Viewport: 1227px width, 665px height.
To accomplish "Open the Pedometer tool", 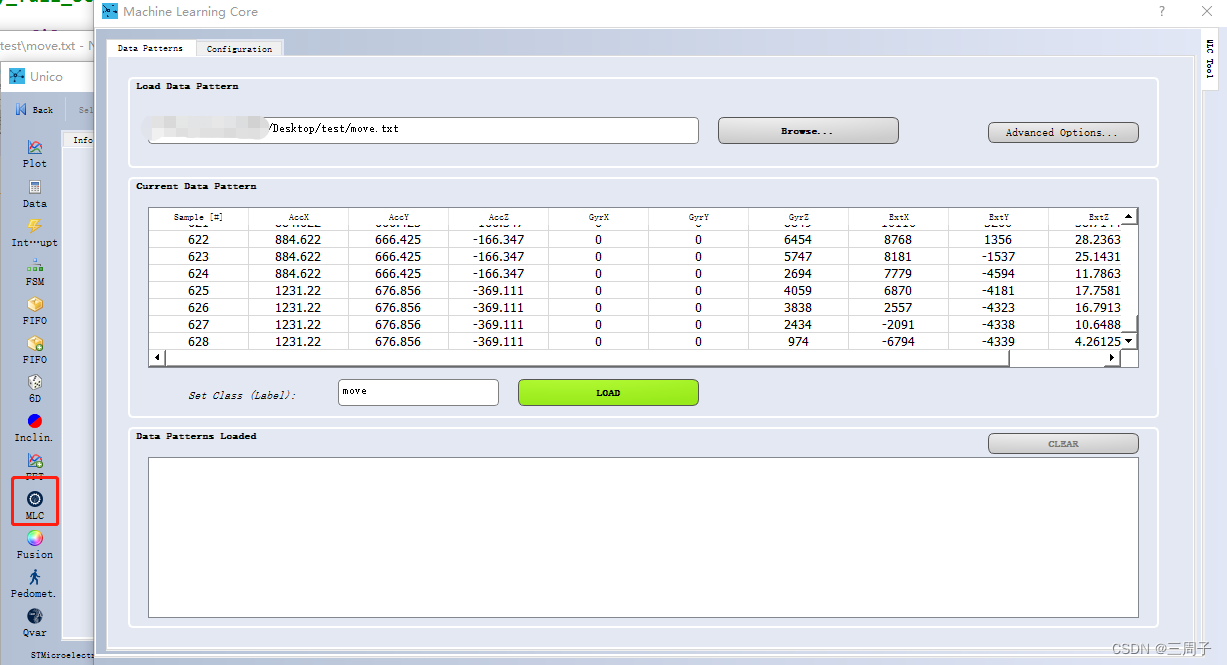I will 35,584.
